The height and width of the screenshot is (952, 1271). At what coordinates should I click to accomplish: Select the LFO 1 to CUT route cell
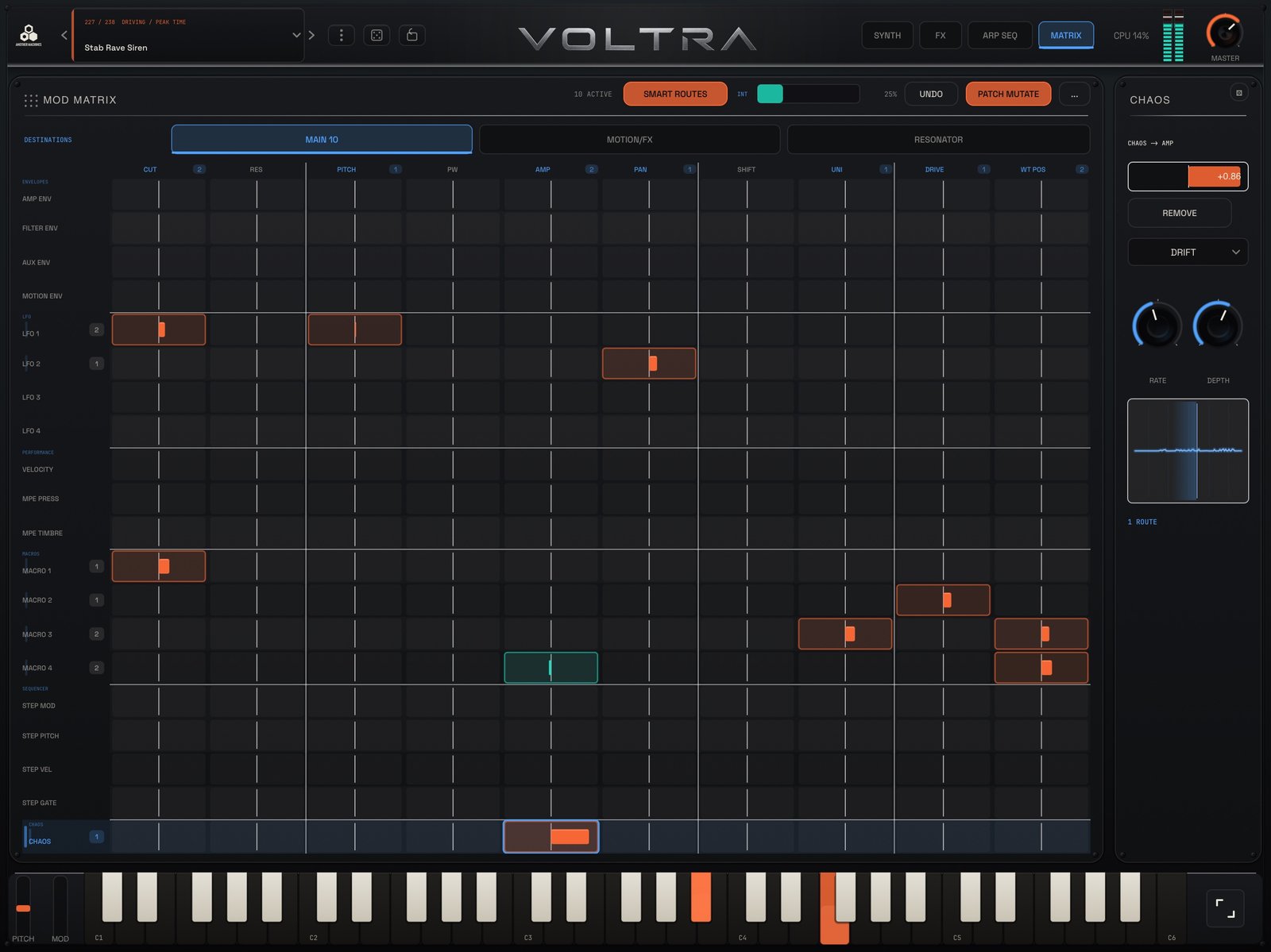[x=159, y=330]
